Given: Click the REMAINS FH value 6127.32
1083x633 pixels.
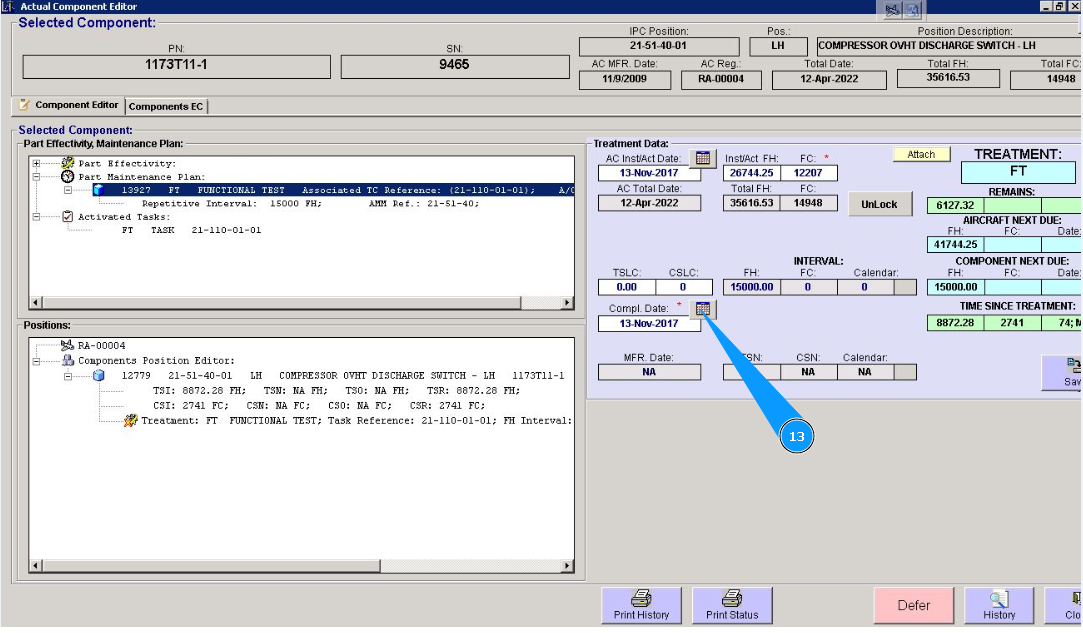Looking at the screenshot, I should (955, 205).
